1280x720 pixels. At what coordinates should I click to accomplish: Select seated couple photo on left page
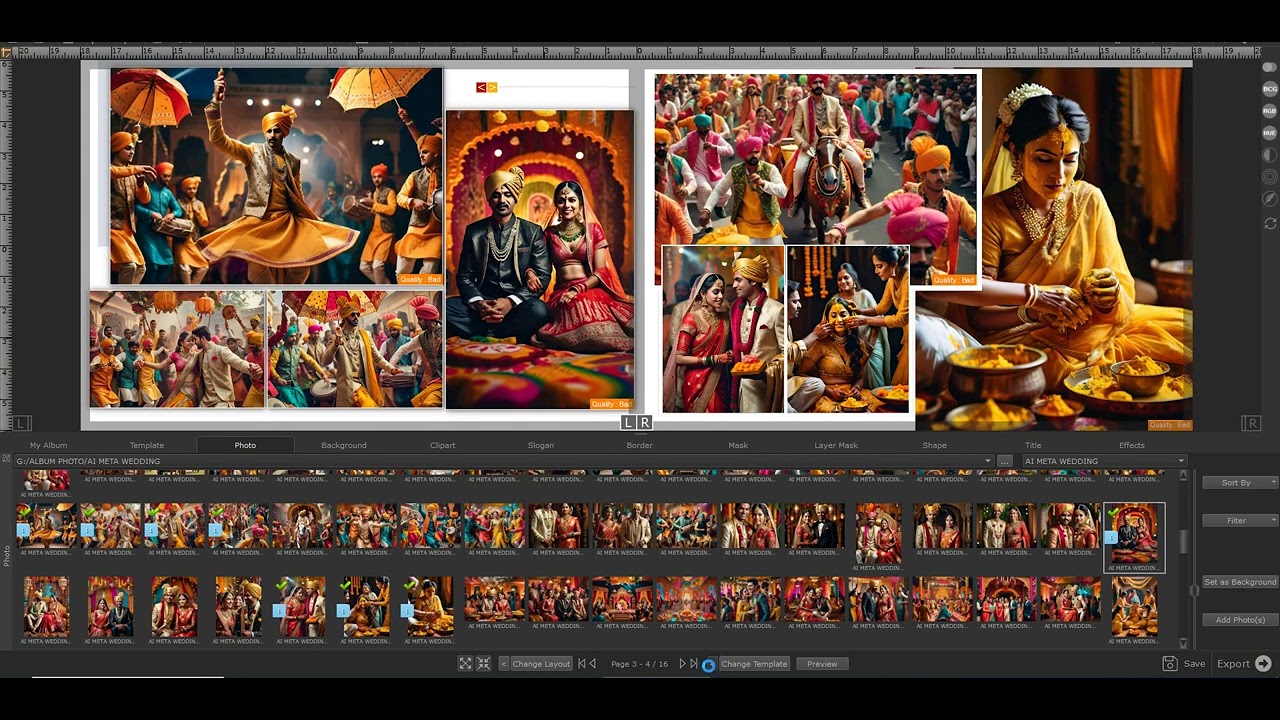point(540,260)
